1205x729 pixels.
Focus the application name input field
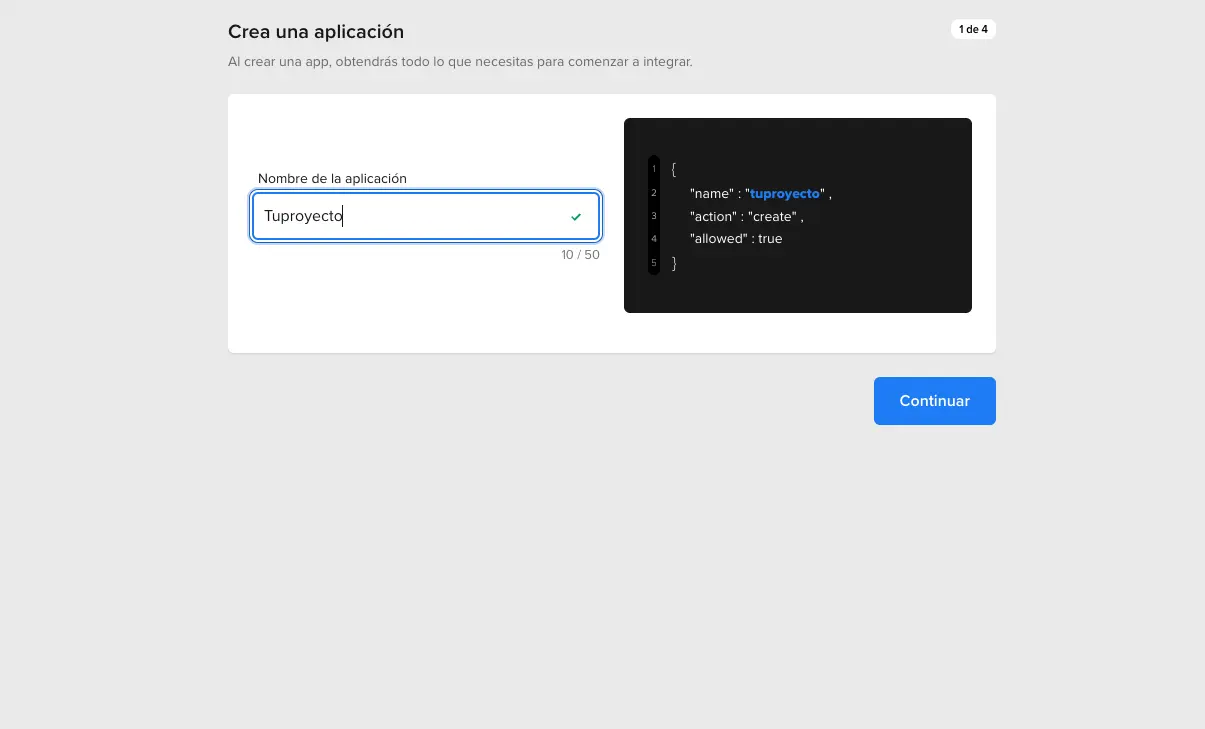click(410, 216)
